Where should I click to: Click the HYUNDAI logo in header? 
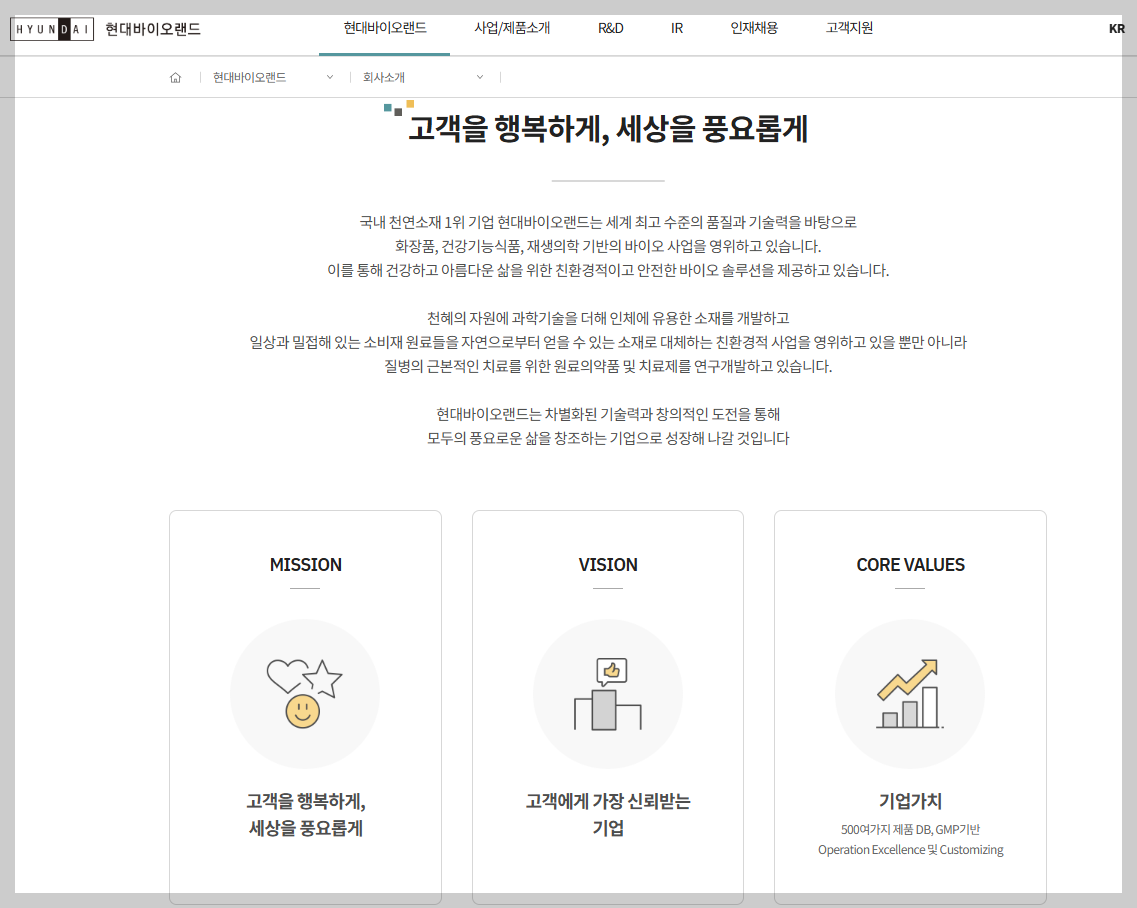coord(51,29)
